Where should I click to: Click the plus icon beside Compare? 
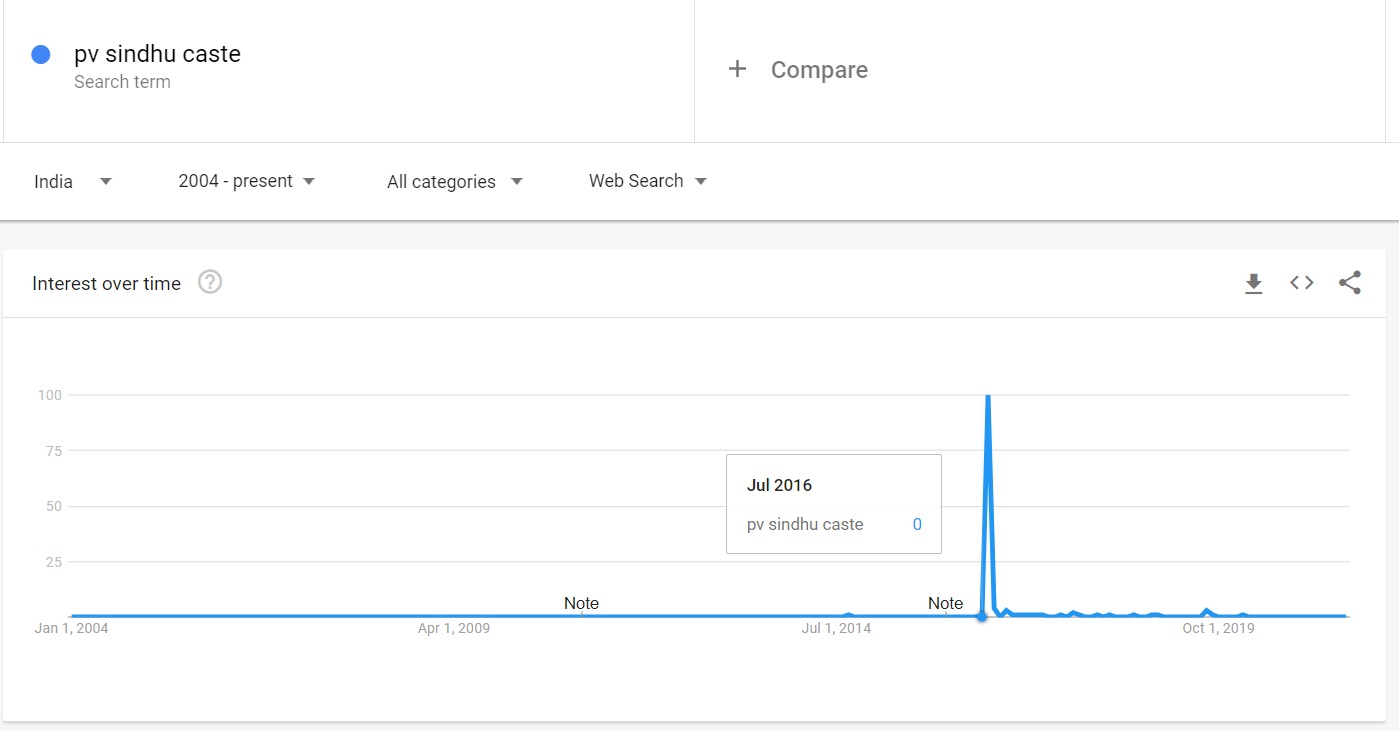(737, 69)
